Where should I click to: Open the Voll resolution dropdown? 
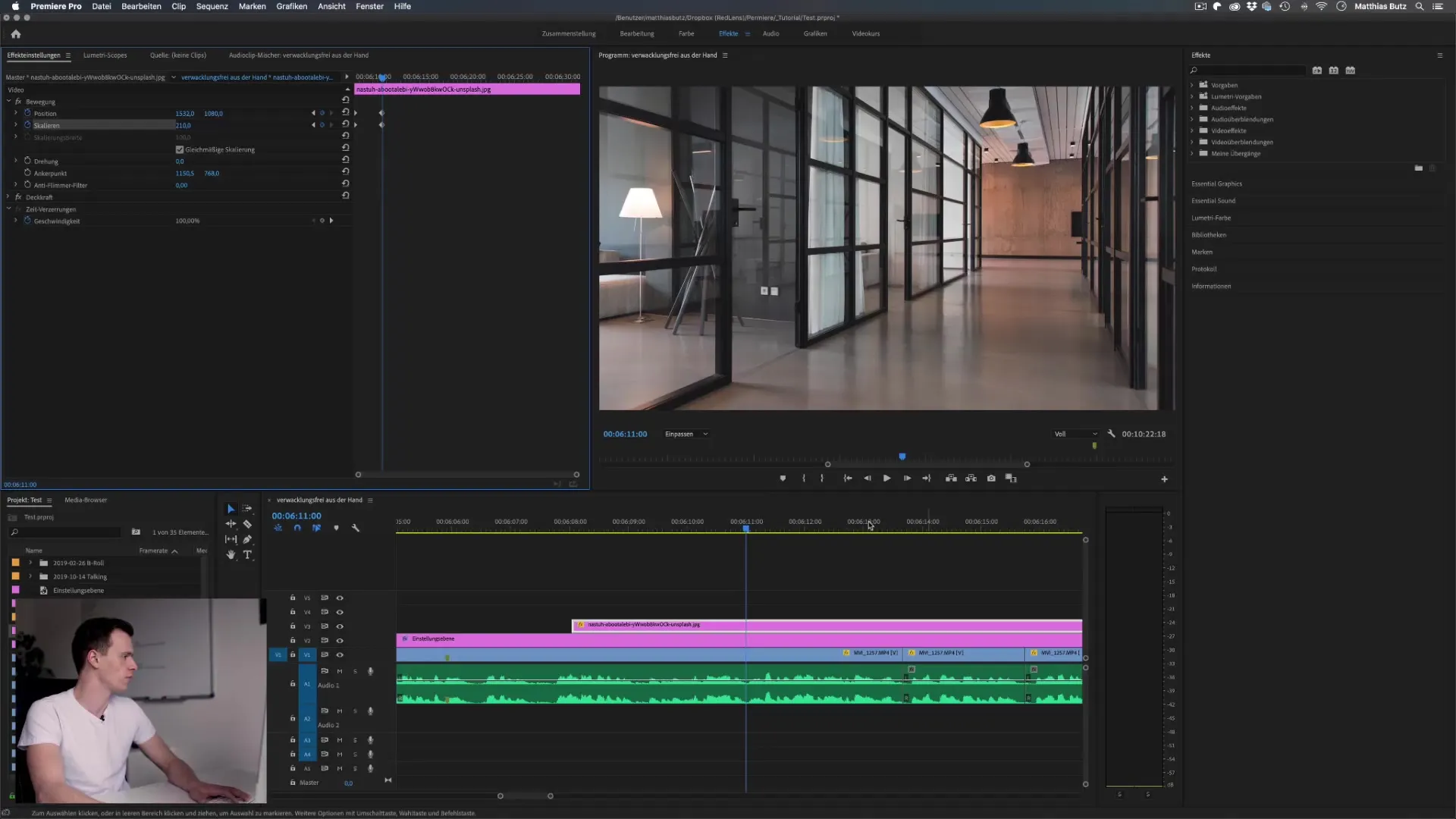tap(1075, 434)
